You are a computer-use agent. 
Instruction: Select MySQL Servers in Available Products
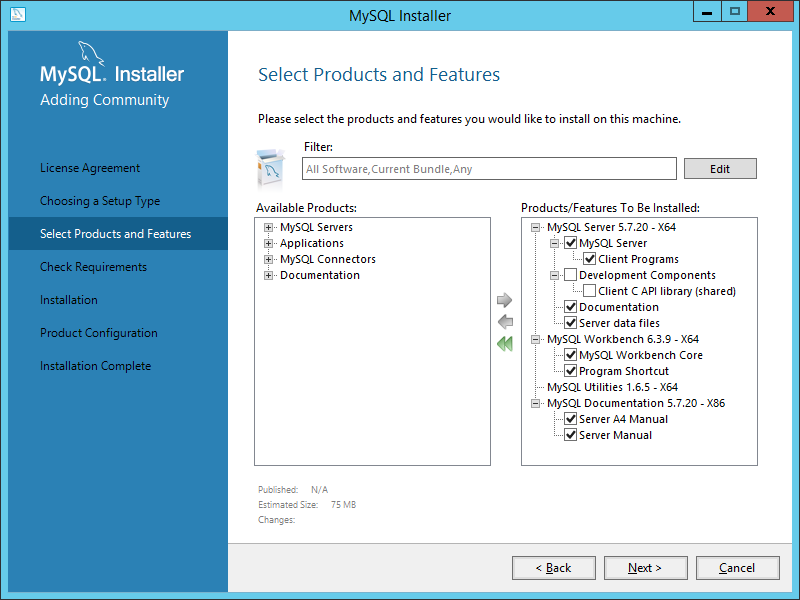(316, 228)
